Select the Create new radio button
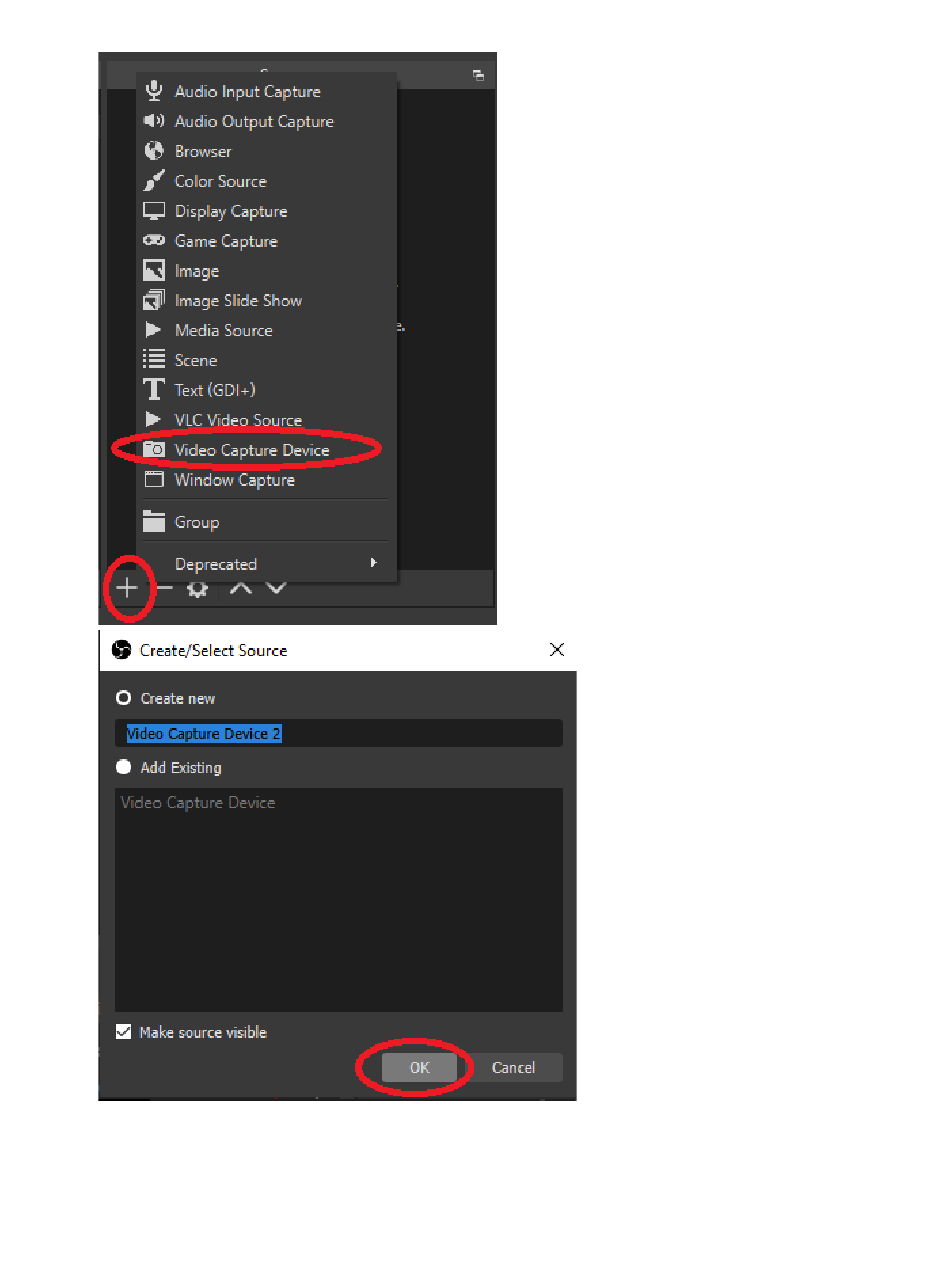The image size is (950, 1276). coord(124,698)
